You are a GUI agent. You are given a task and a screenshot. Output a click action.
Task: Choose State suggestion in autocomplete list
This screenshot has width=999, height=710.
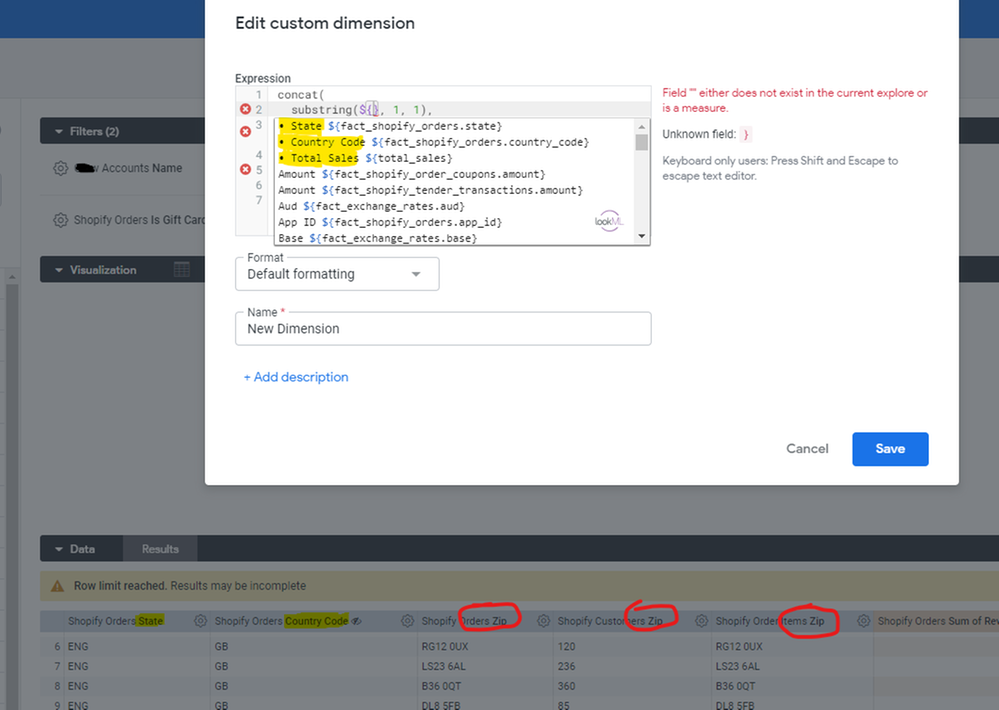coord(454,126)
